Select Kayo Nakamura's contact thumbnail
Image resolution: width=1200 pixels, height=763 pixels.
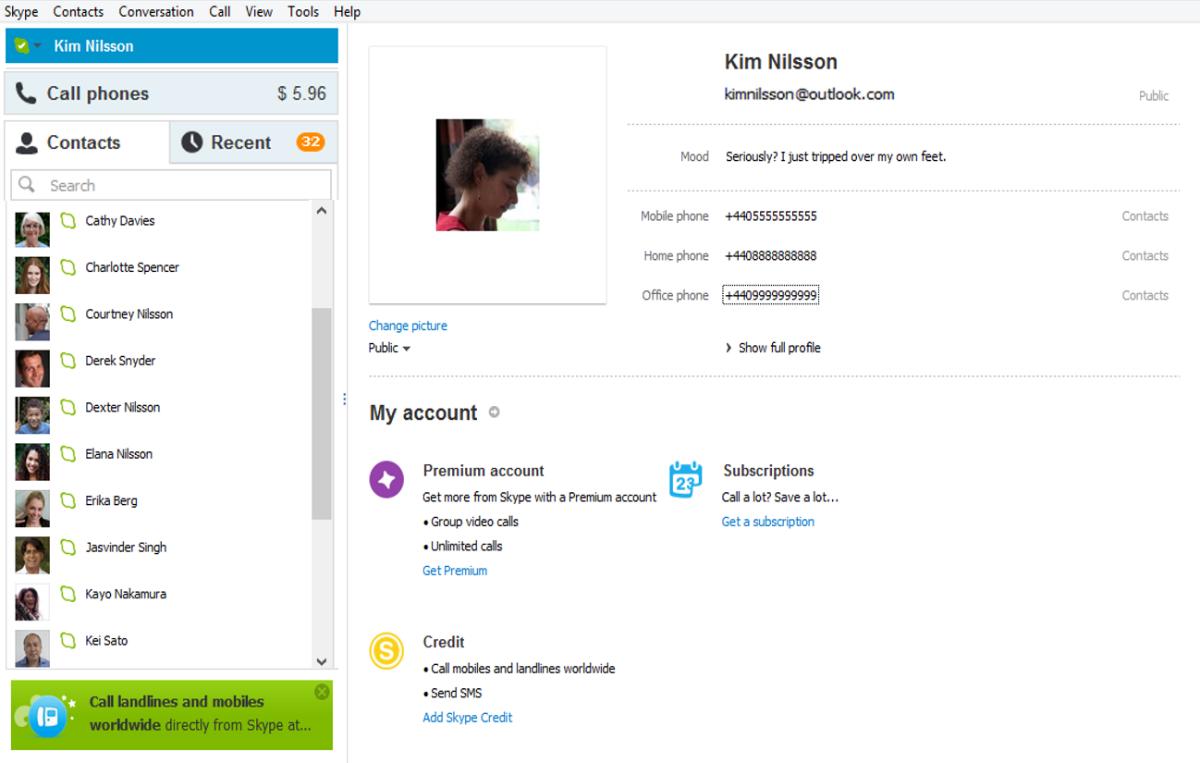[x=32, y=600]
